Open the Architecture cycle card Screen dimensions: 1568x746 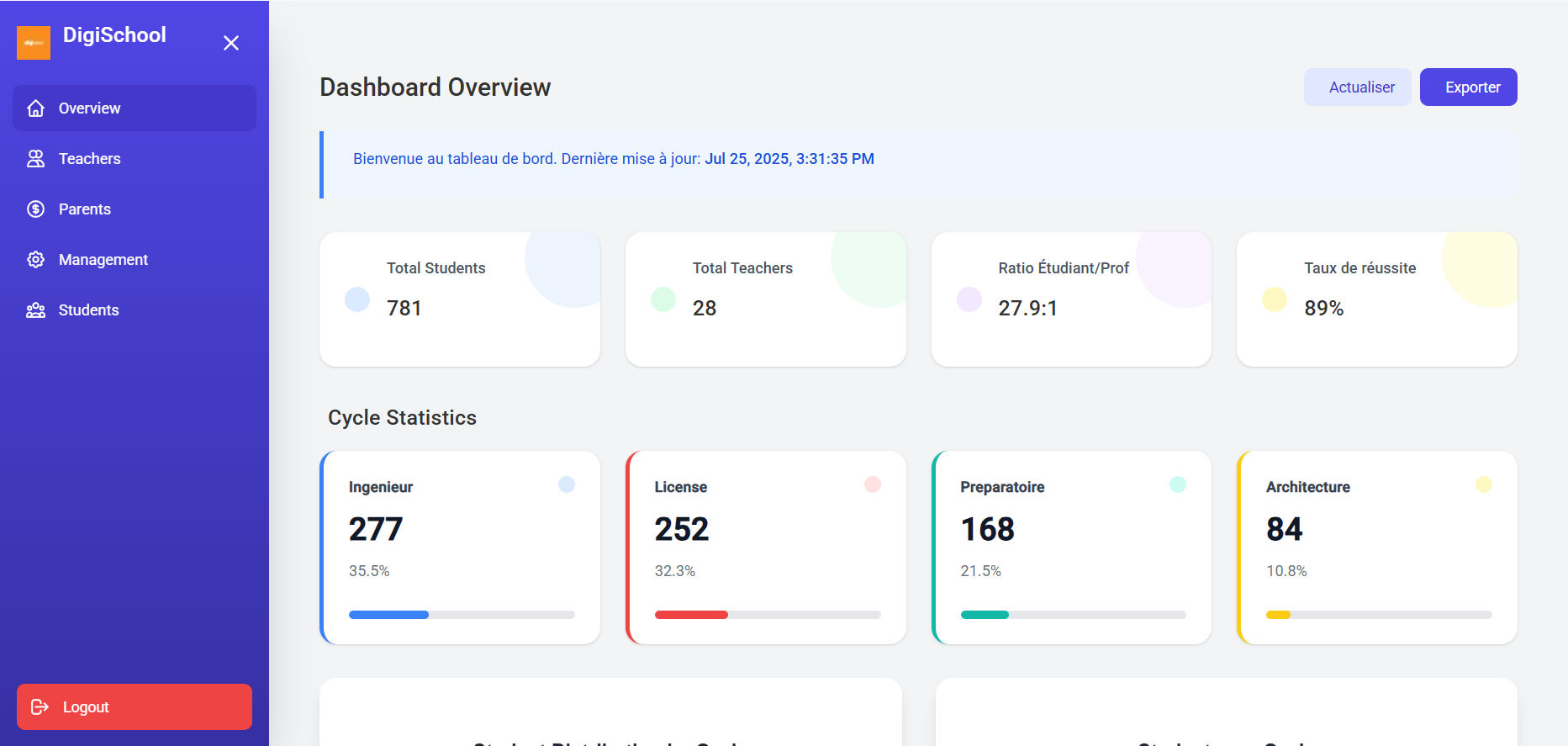point(1376,548)
